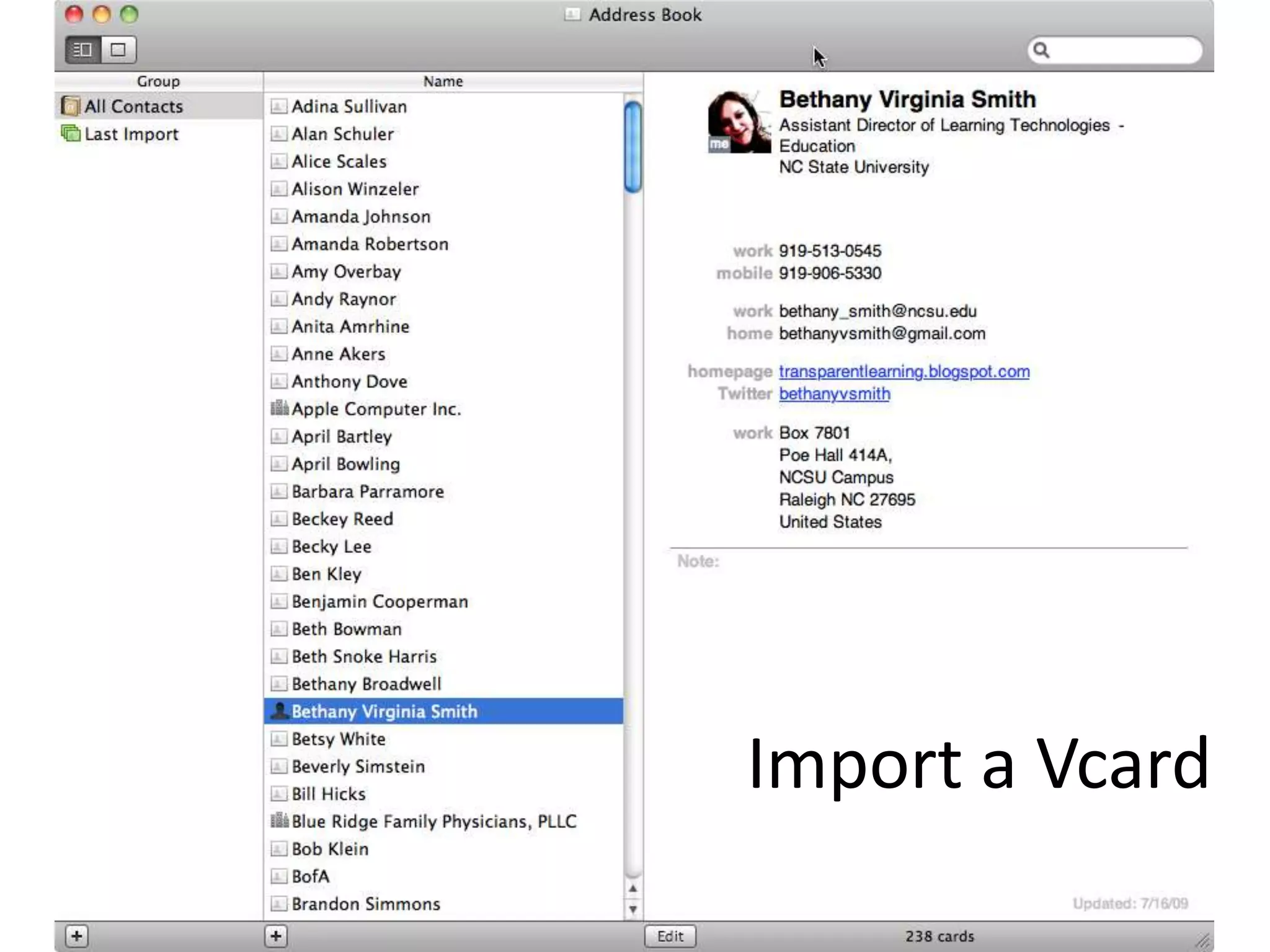Select Benjamin Cooperman contact
Screen dimensions: 1270x952
[x=444, y=601]
